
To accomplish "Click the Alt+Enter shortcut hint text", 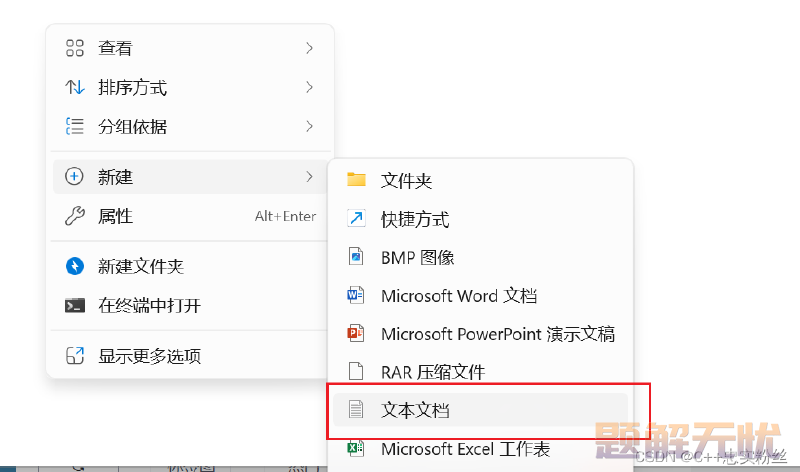I will 285,216.
